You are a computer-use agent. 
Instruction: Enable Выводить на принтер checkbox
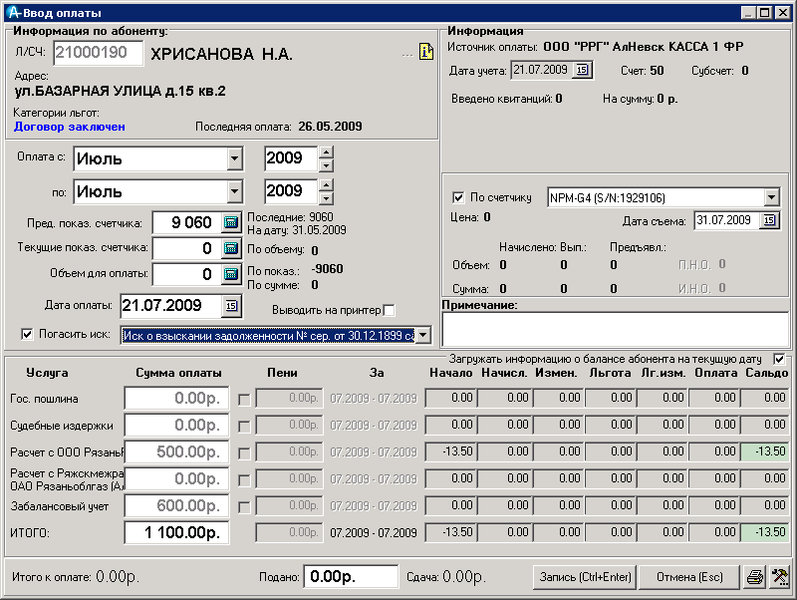click(390, 310)
